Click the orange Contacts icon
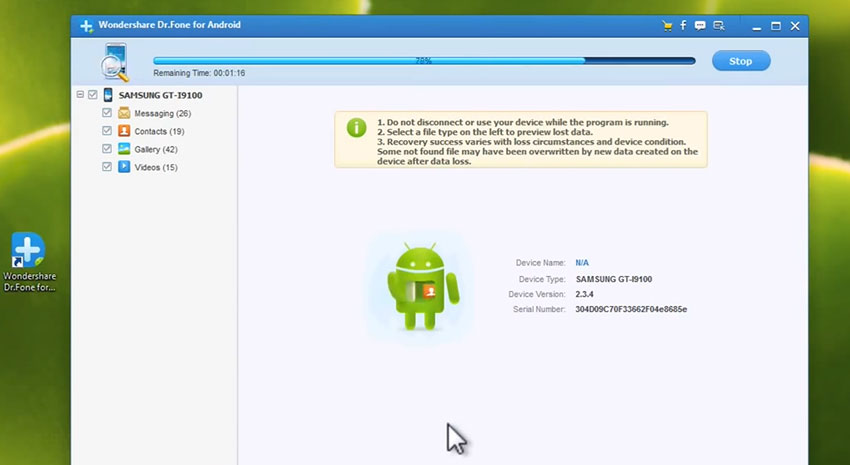This screenshot has width=850, height=465. point(124,131)
